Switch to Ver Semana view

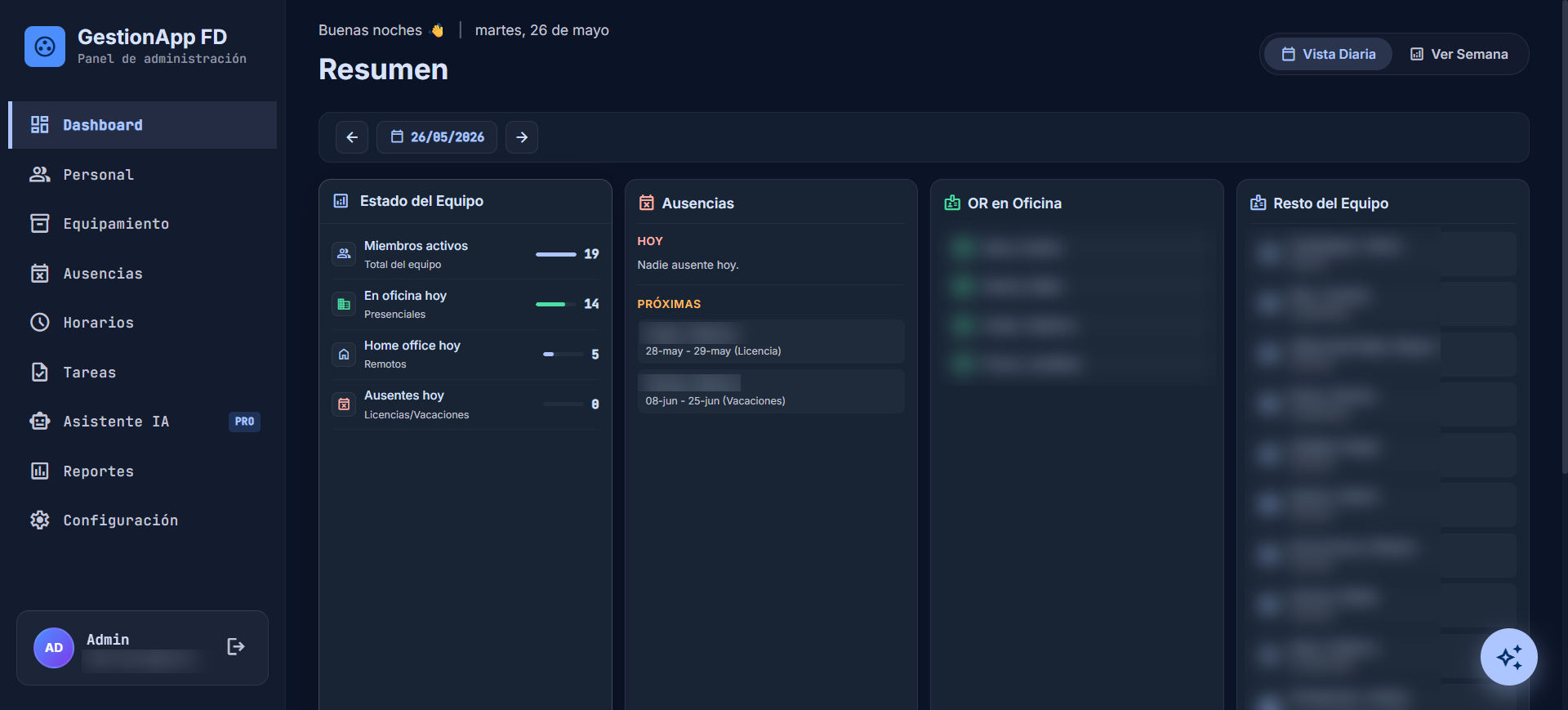click(1459, 54)
